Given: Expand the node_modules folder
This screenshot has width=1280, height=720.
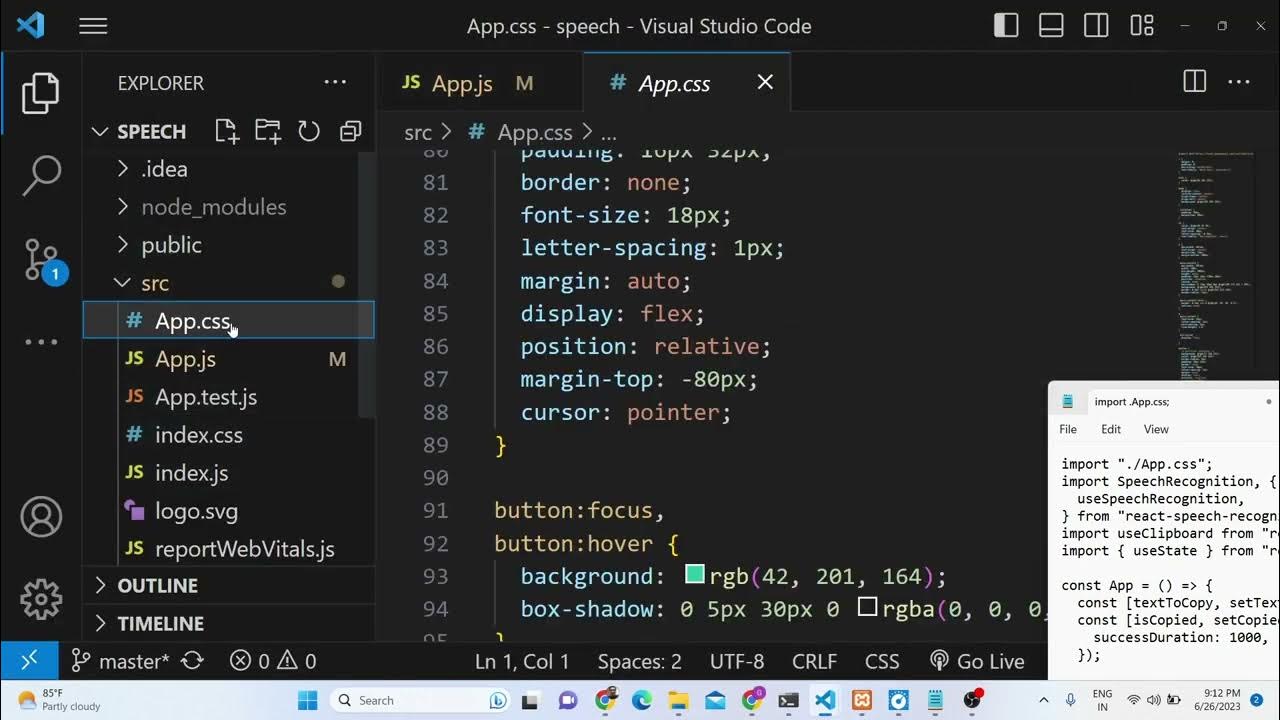Looking at the screenshot, I should [x=213, y=207].
